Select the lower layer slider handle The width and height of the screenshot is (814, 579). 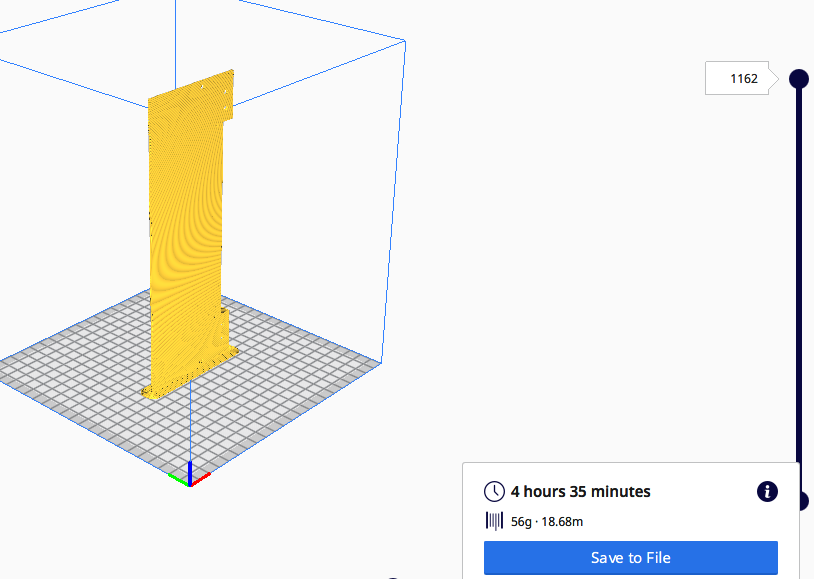[804, 501]
